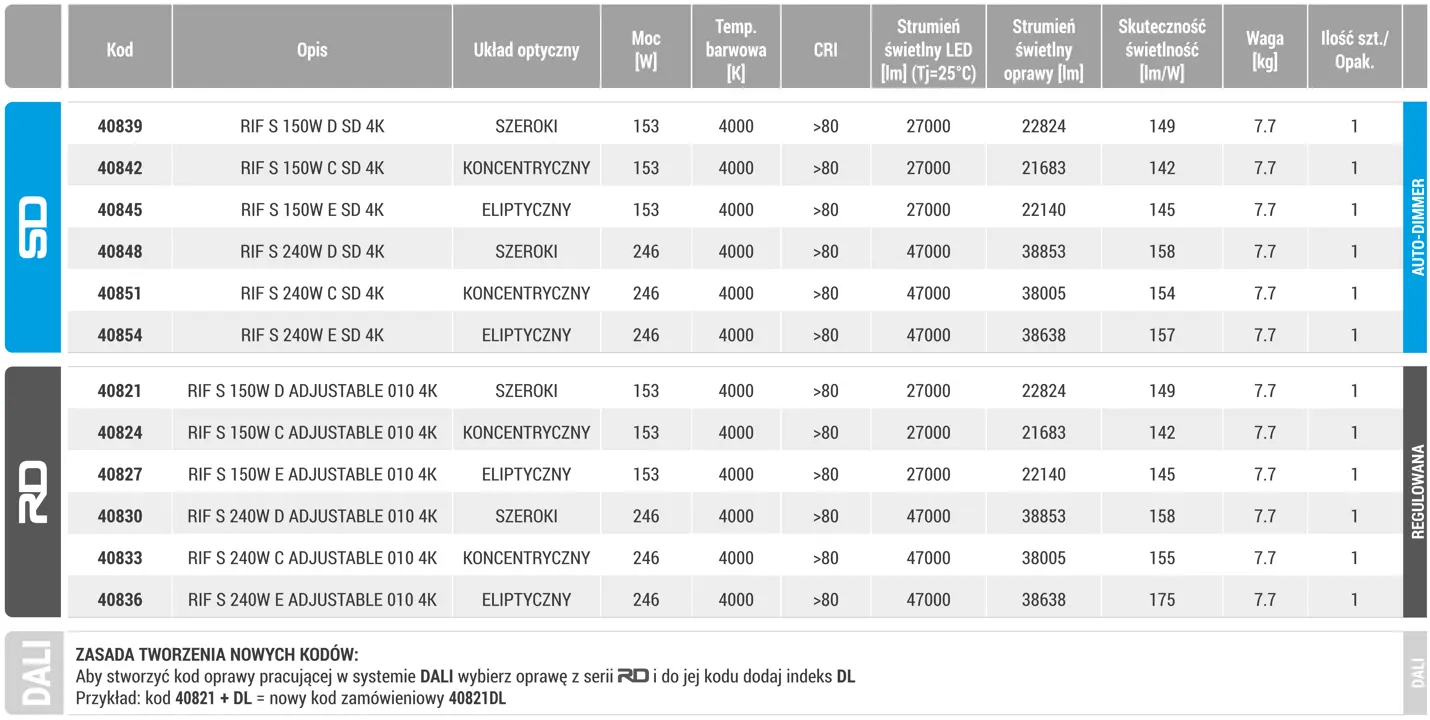Click the inline RD logo in DALI instructions
This screenshot has height=720, width=1430.
pyautogui.click(x=633, y=676)
